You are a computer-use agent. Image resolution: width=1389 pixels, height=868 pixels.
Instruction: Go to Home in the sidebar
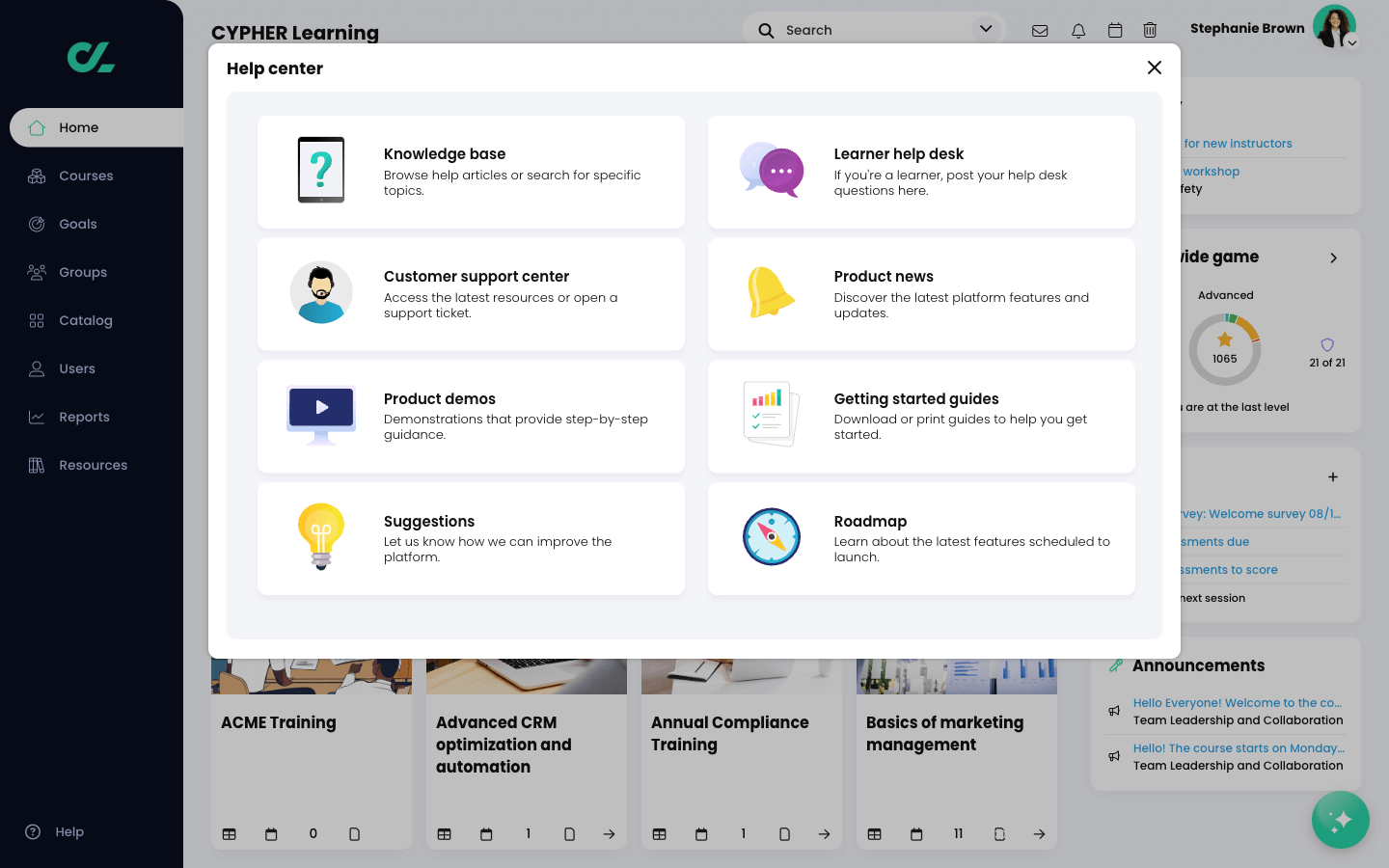tap(96, 127)
